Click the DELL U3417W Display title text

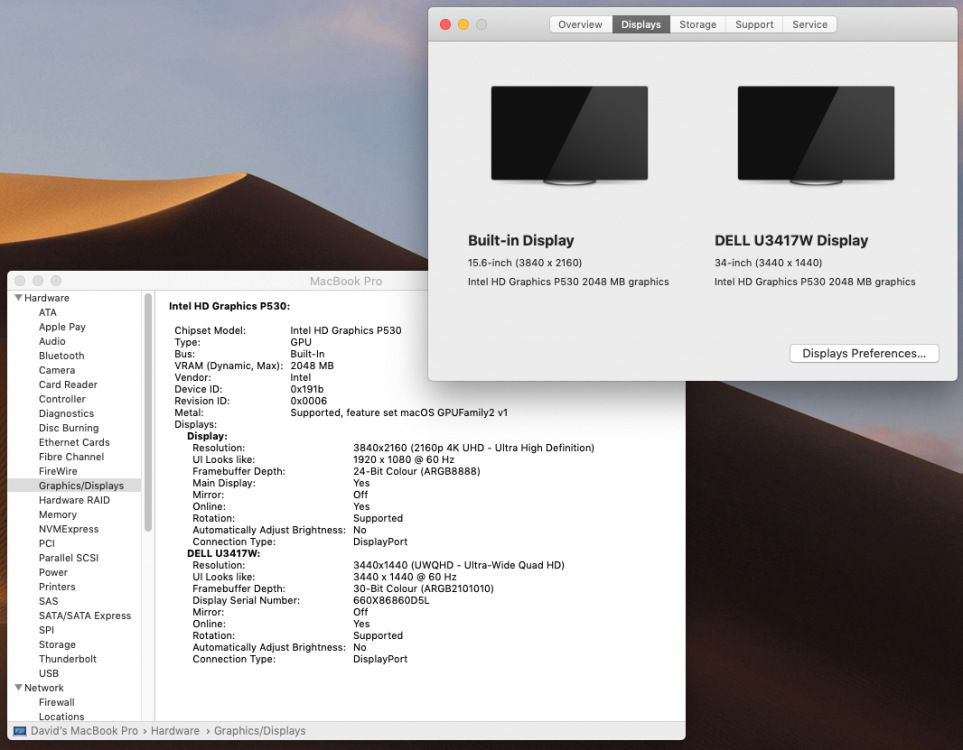click(791, 240)
